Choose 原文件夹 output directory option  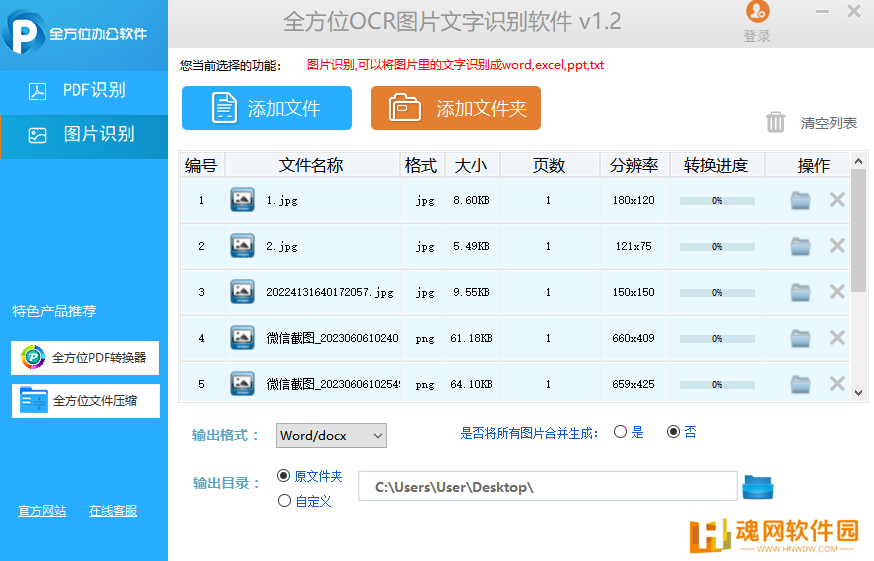tap(284, 476)
